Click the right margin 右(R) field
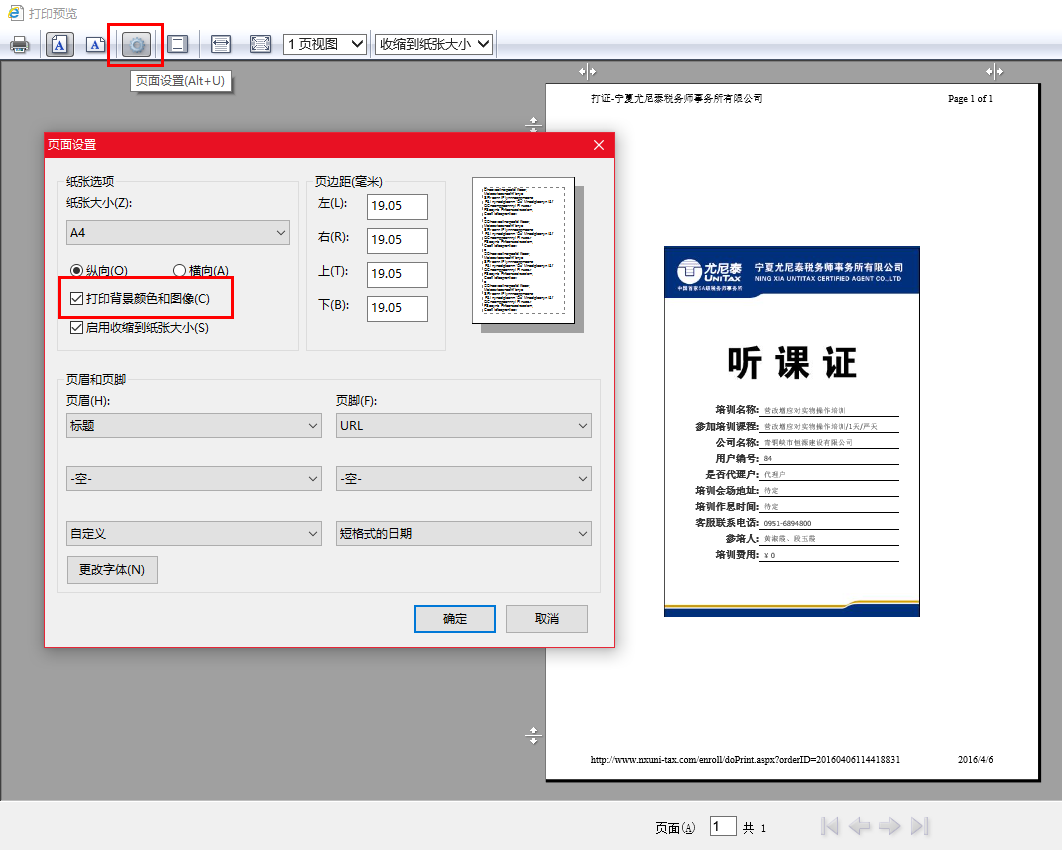The width and height of the screenshot is (1062, 850). [398, 240]
